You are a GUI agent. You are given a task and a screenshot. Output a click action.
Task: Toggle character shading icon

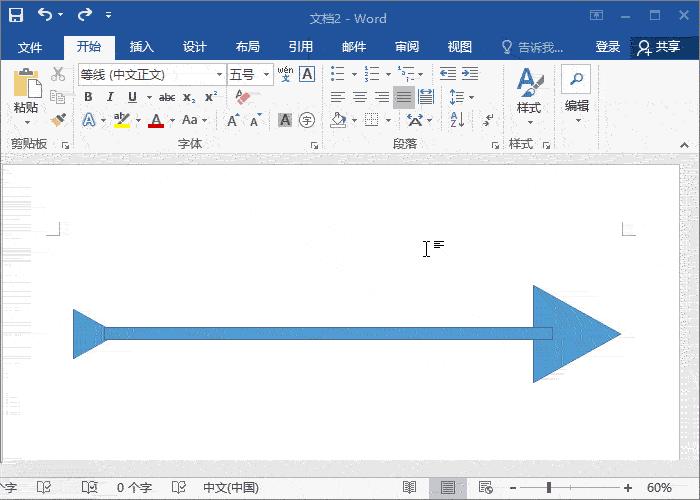point(285,120)
